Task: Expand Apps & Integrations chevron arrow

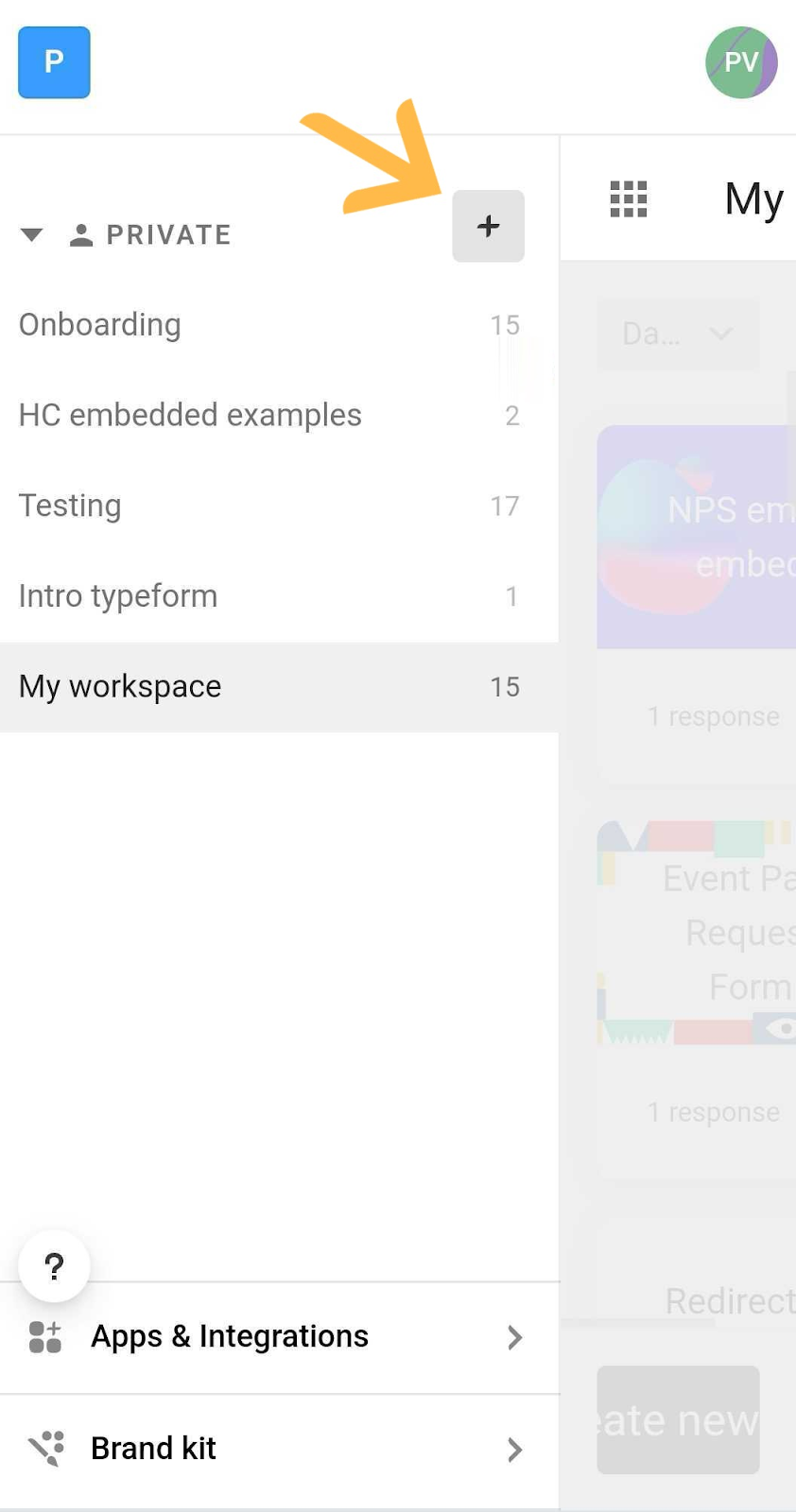Action: pyautogui.click(x=514, y=1337)
